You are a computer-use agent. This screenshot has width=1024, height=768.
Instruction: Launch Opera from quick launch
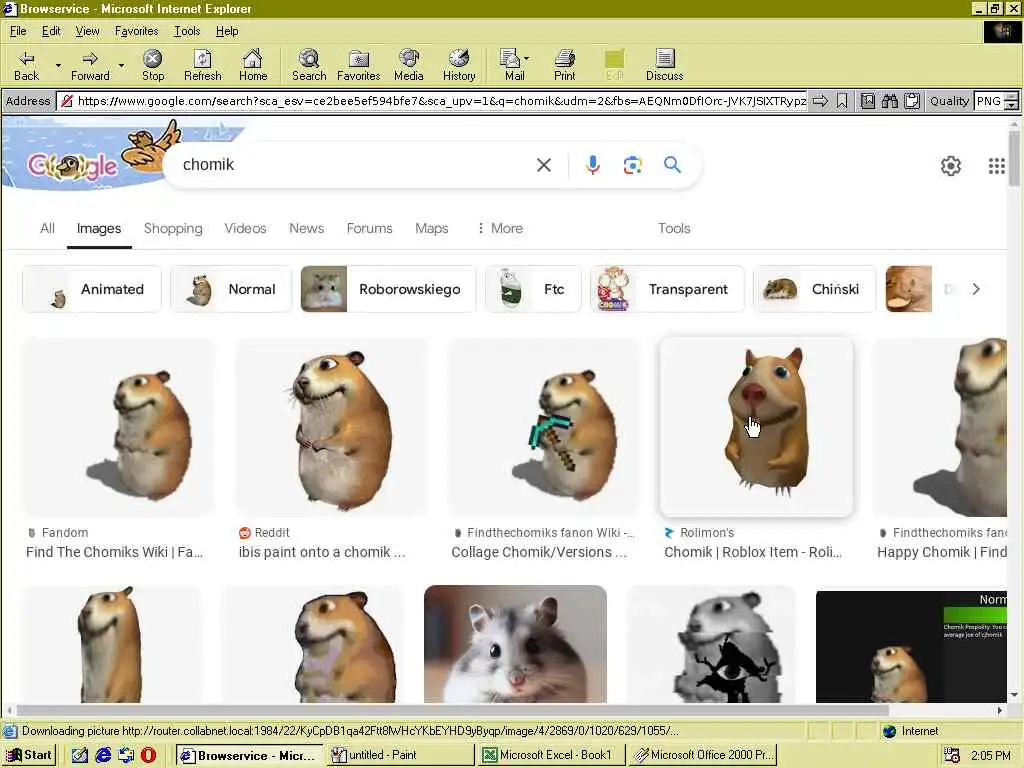[148, 755]
